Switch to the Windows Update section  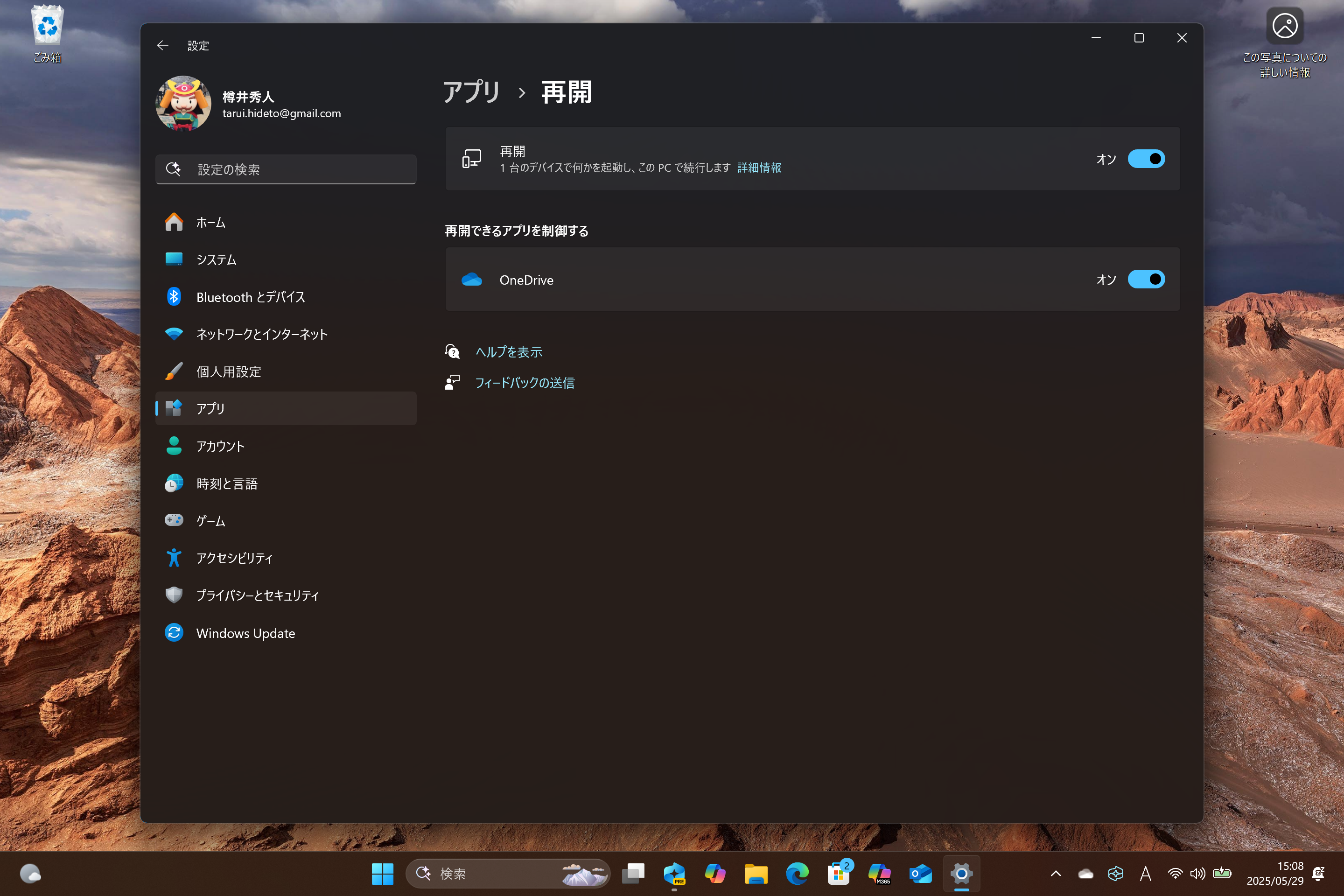click(x=245, y=633)
